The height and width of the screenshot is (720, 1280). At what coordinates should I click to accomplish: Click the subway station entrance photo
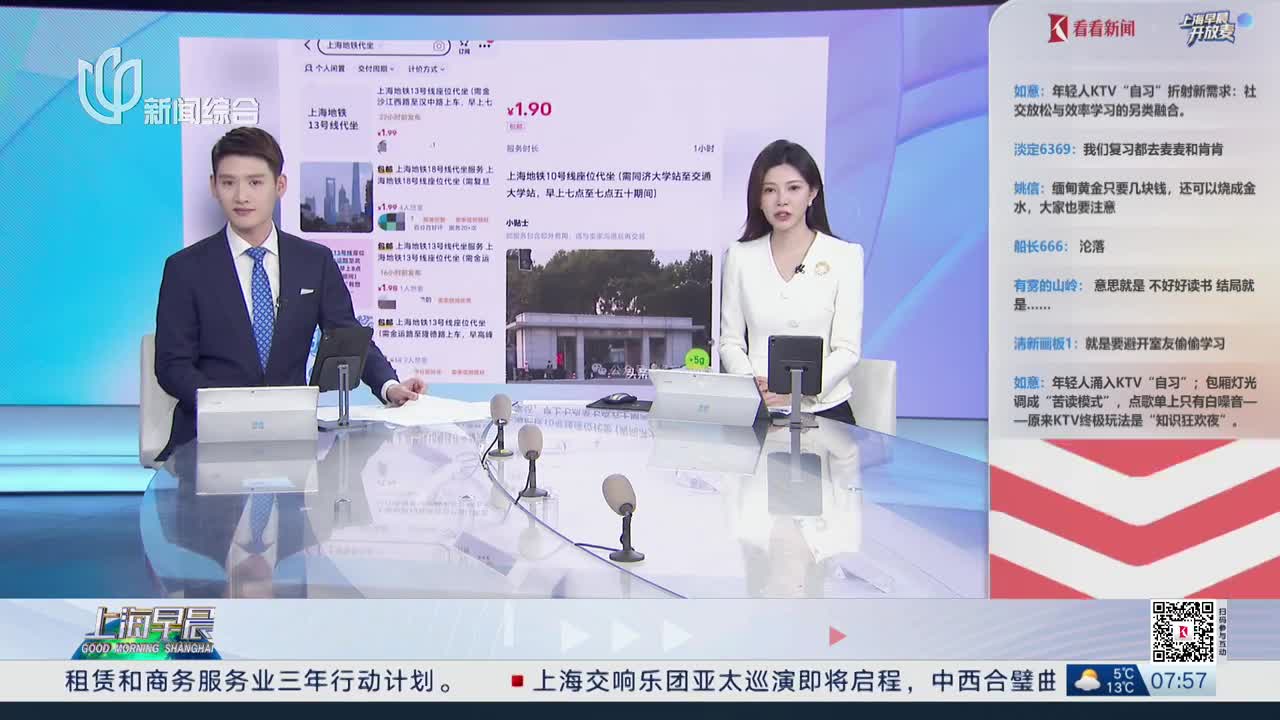(609, 314)
